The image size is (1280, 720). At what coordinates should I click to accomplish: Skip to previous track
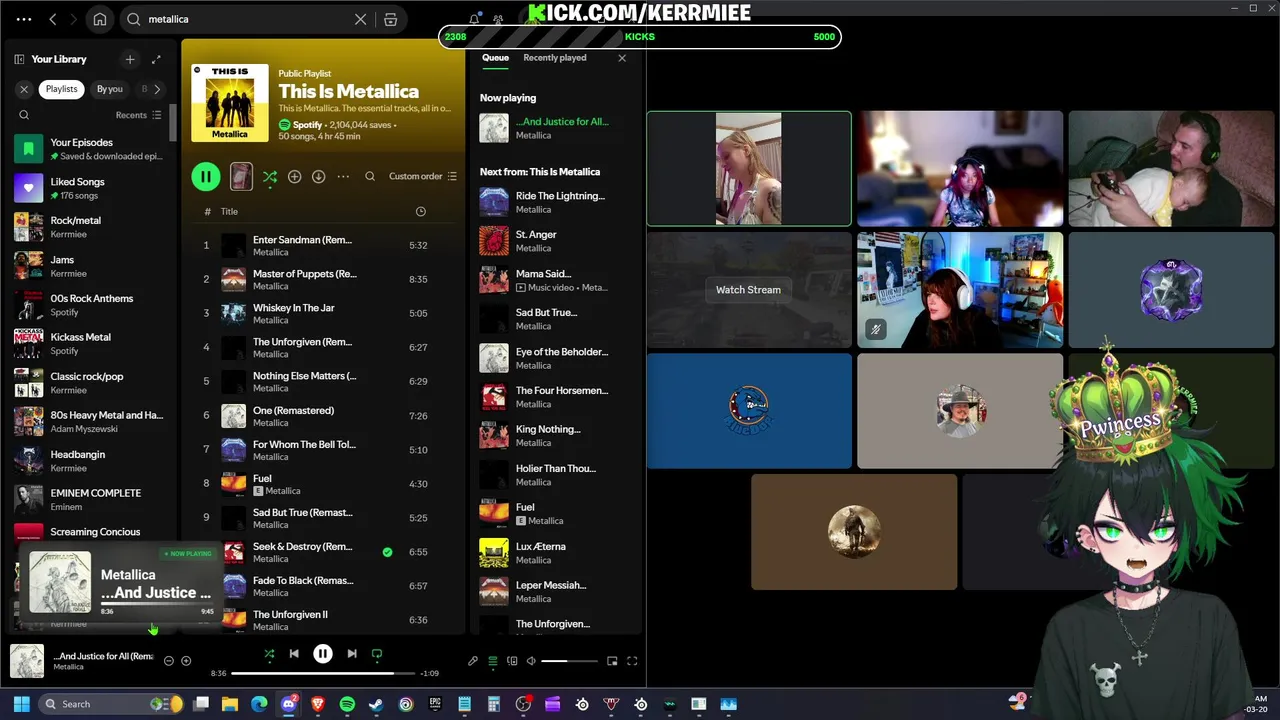[294, 654]
